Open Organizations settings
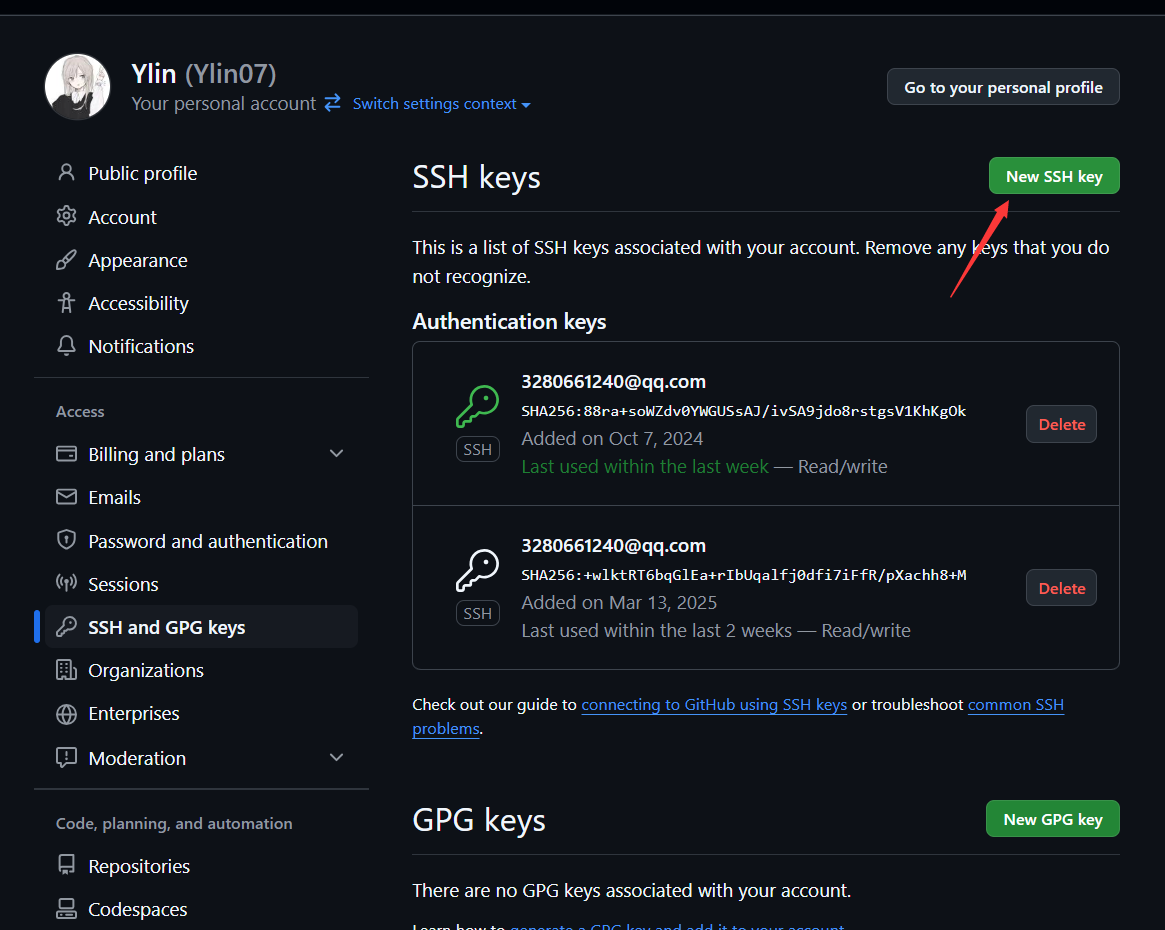1165x930 pixels. (x=146, y=671)
